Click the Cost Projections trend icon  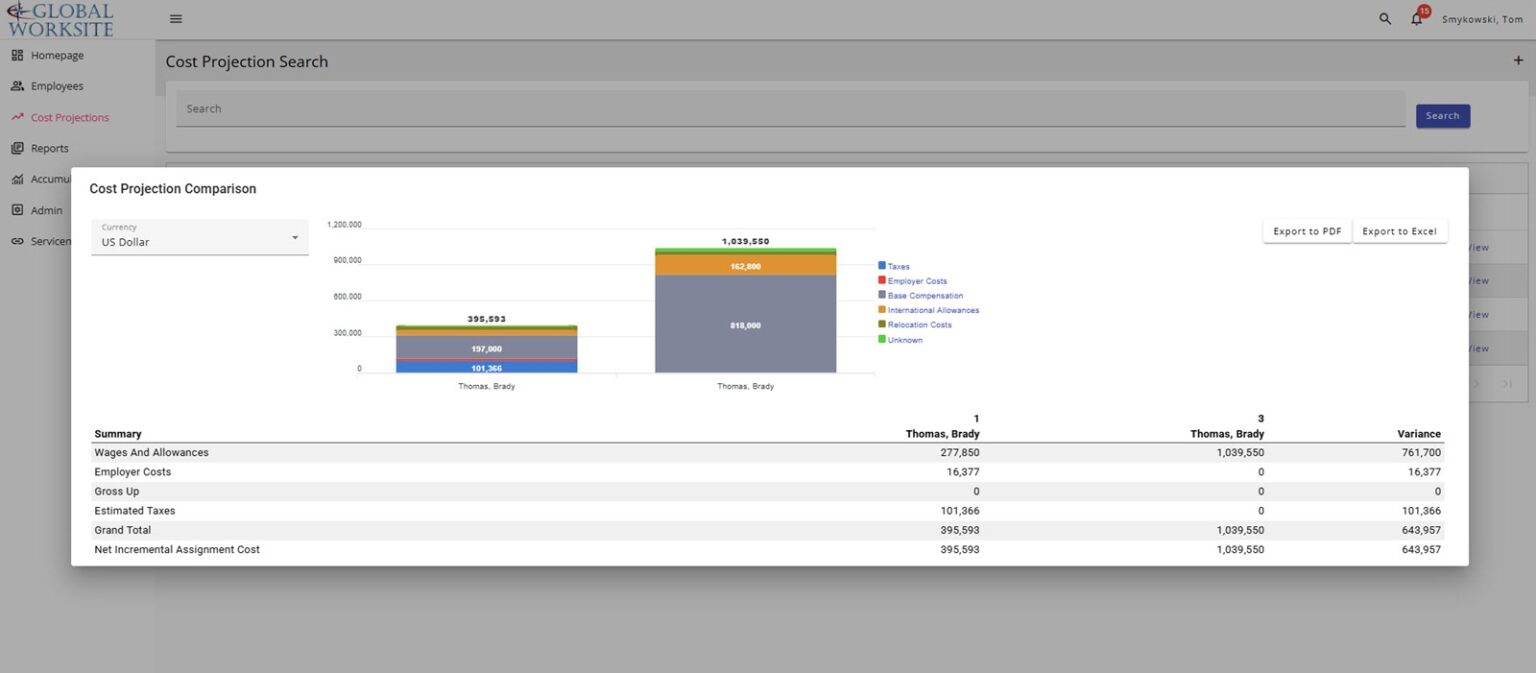[17, 117]
